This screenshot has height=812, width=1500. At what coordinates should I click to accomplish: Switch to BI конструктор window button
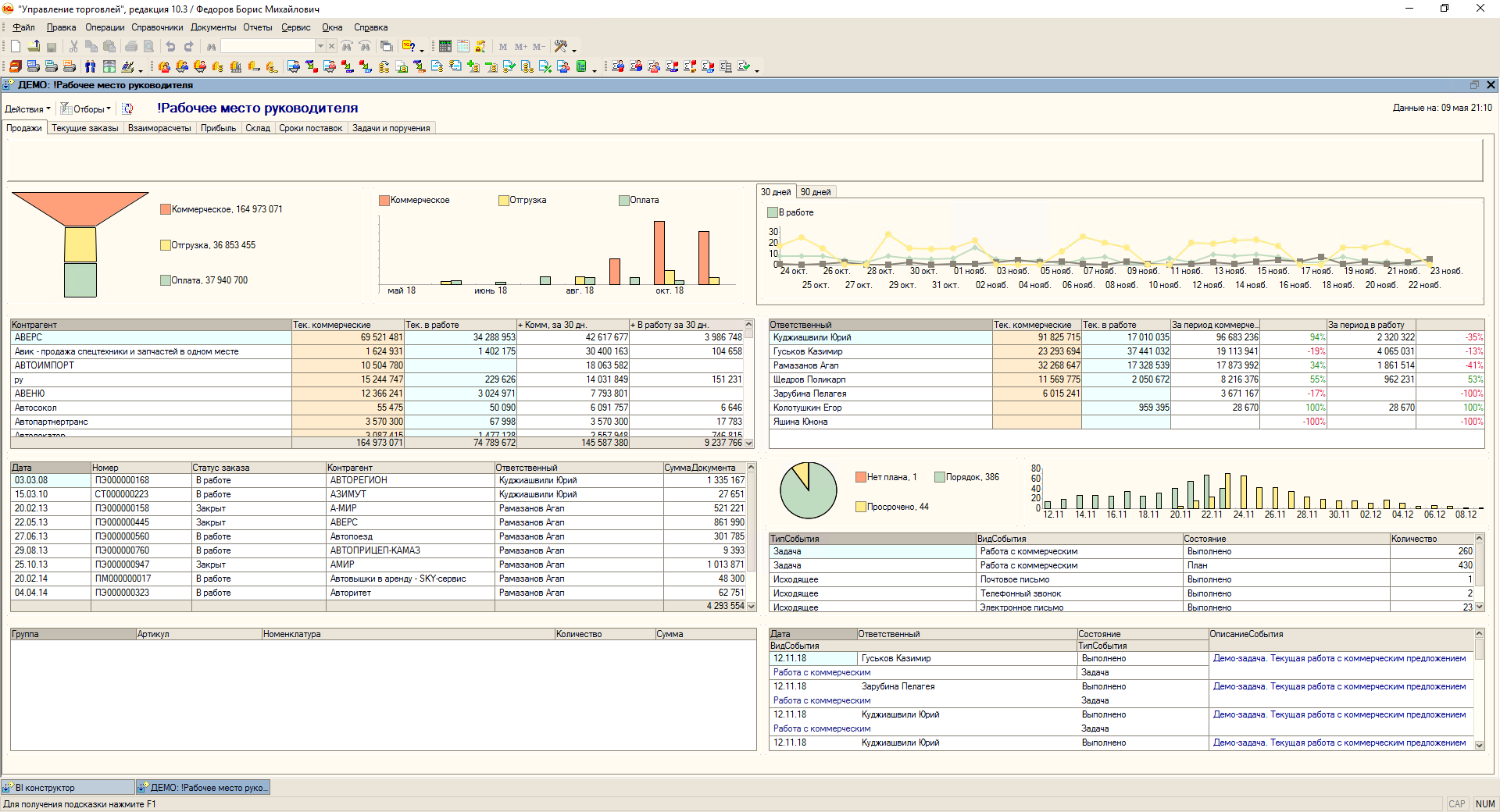pos(67,788)
